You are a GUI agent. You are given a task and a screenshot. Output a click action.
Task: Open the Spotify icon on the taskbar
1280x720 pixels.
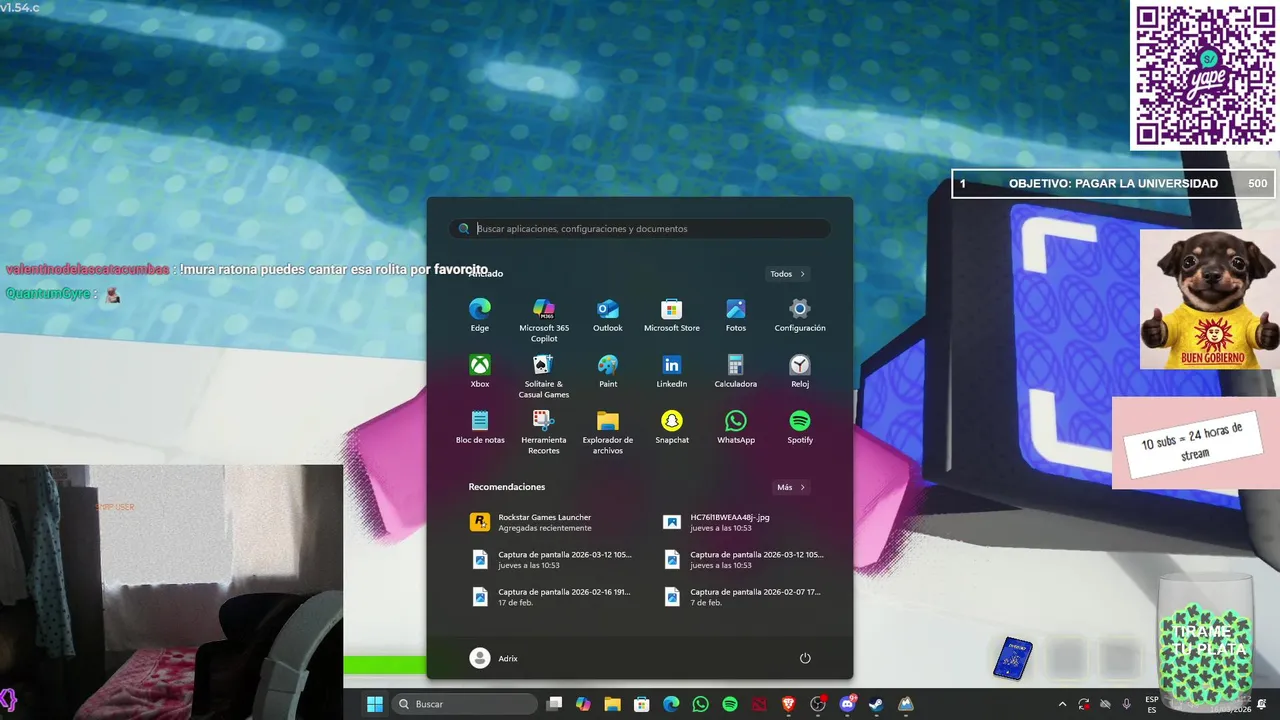pos(730,704)
